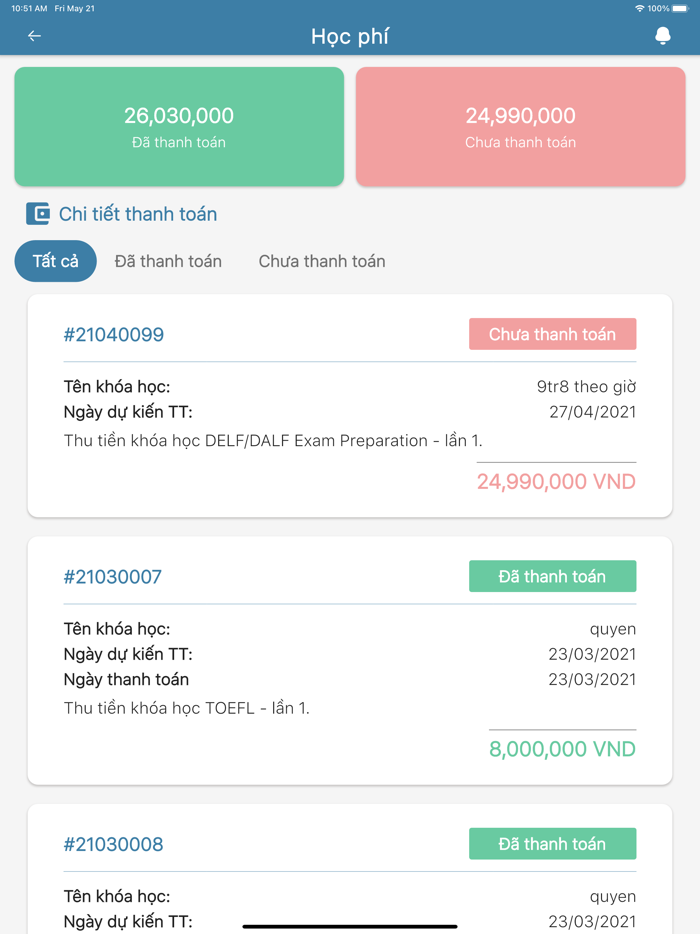Open invoice #21030007
Image resolution: width=700 pixels, height=934 pixels.
113,577
